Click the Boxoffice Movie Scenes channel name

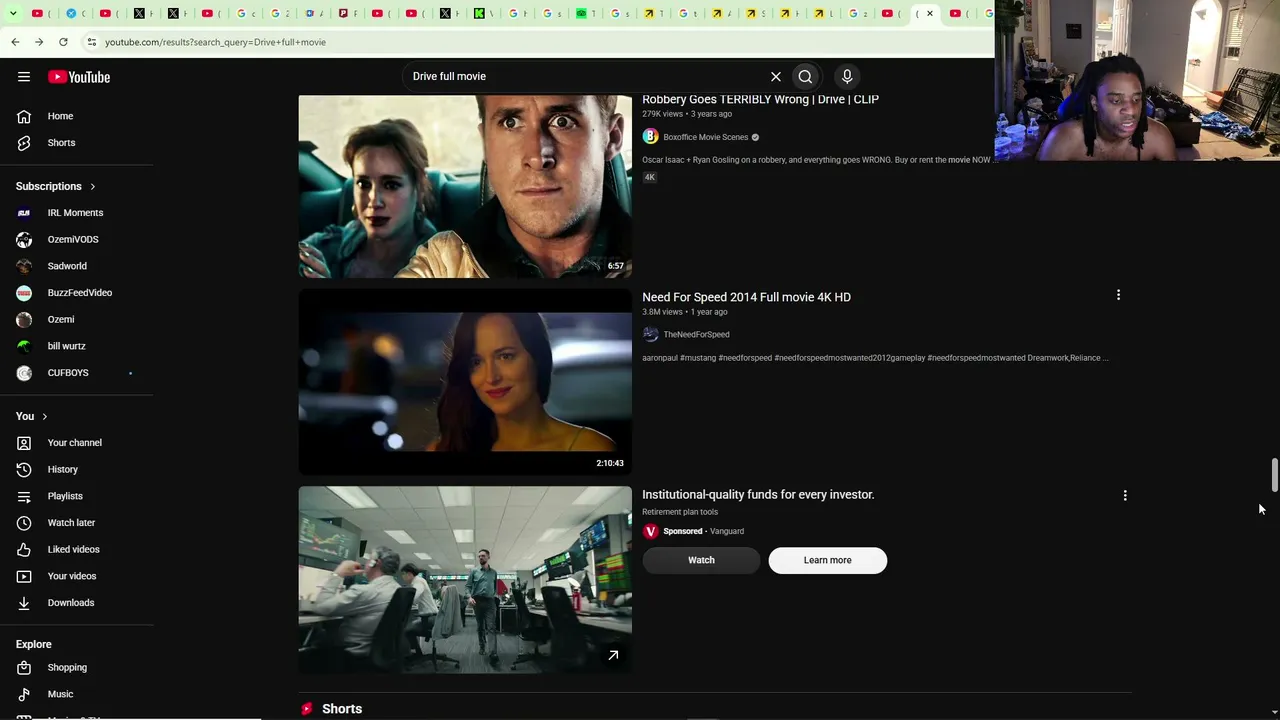(x=705, y=137)
